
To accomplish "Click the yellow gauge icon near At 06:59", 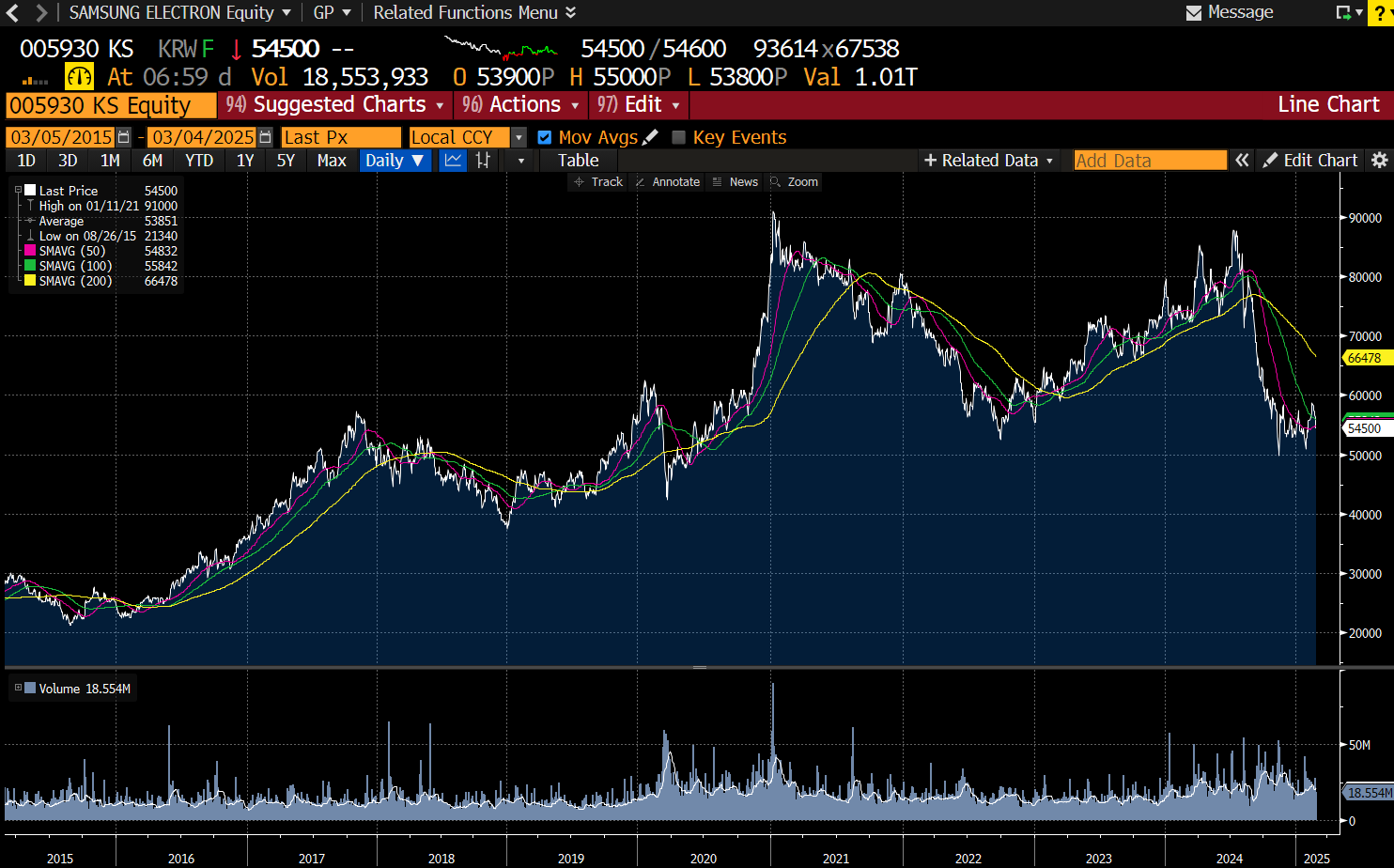I will (x=79, y=77).
